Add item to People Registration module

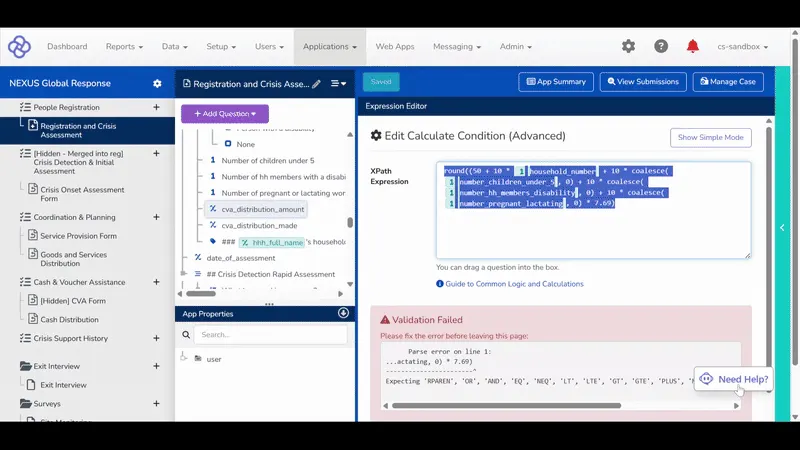pos(156,107)
